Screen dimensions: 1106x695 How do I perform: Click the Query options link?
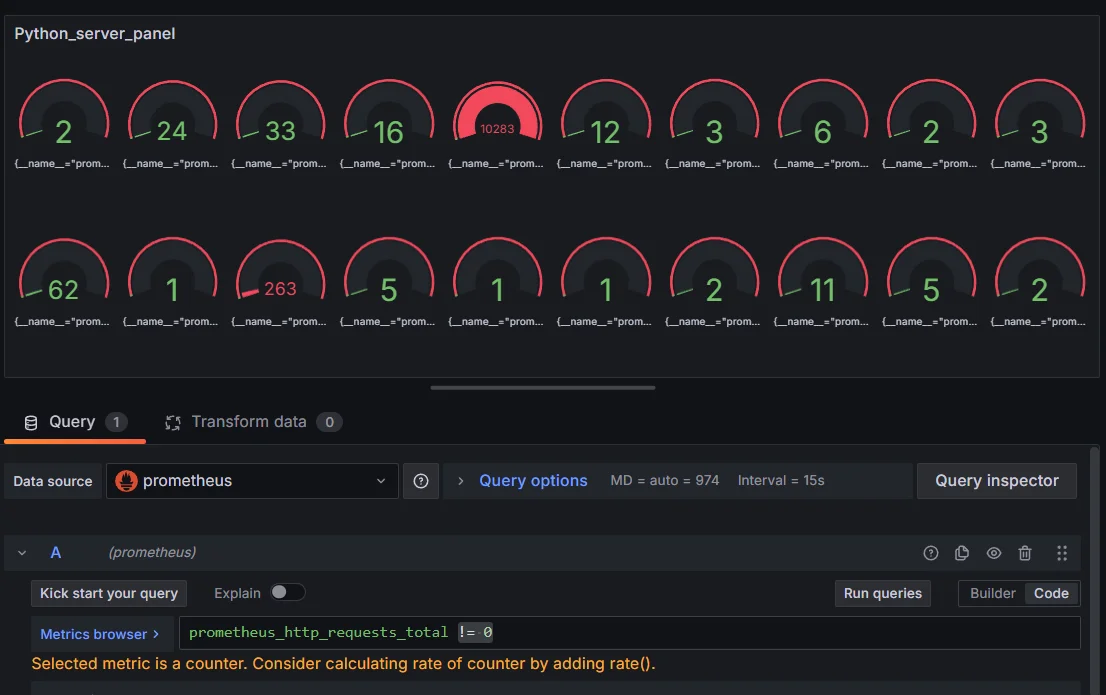point(533,481)
